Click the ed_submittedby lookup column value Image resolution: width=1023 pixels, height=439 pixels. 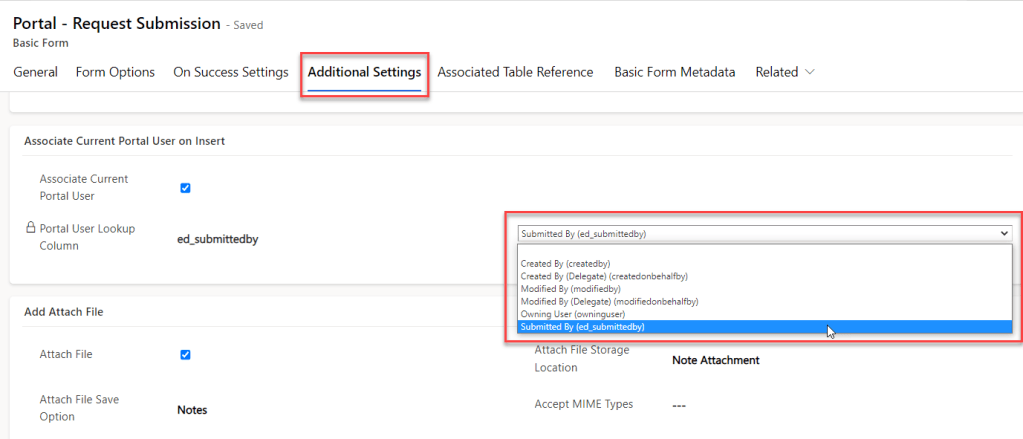217,239
